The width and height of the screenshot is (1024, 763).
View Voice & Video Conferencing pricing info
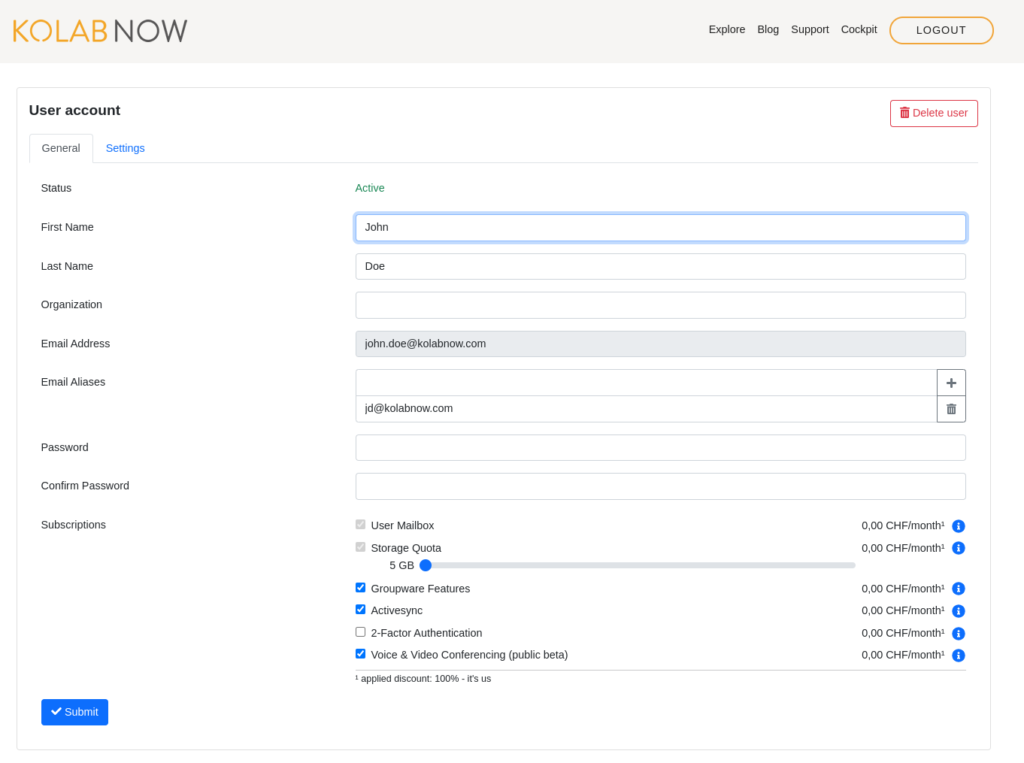coord(958,655)
